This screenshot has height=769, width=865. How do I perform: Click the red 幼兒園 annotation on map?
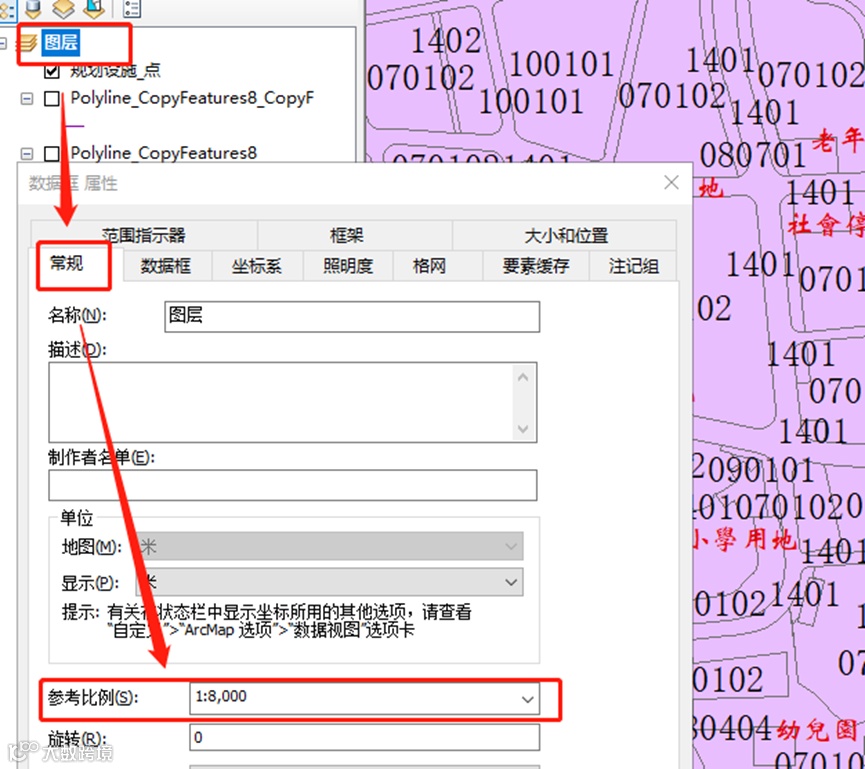point(818,730)
